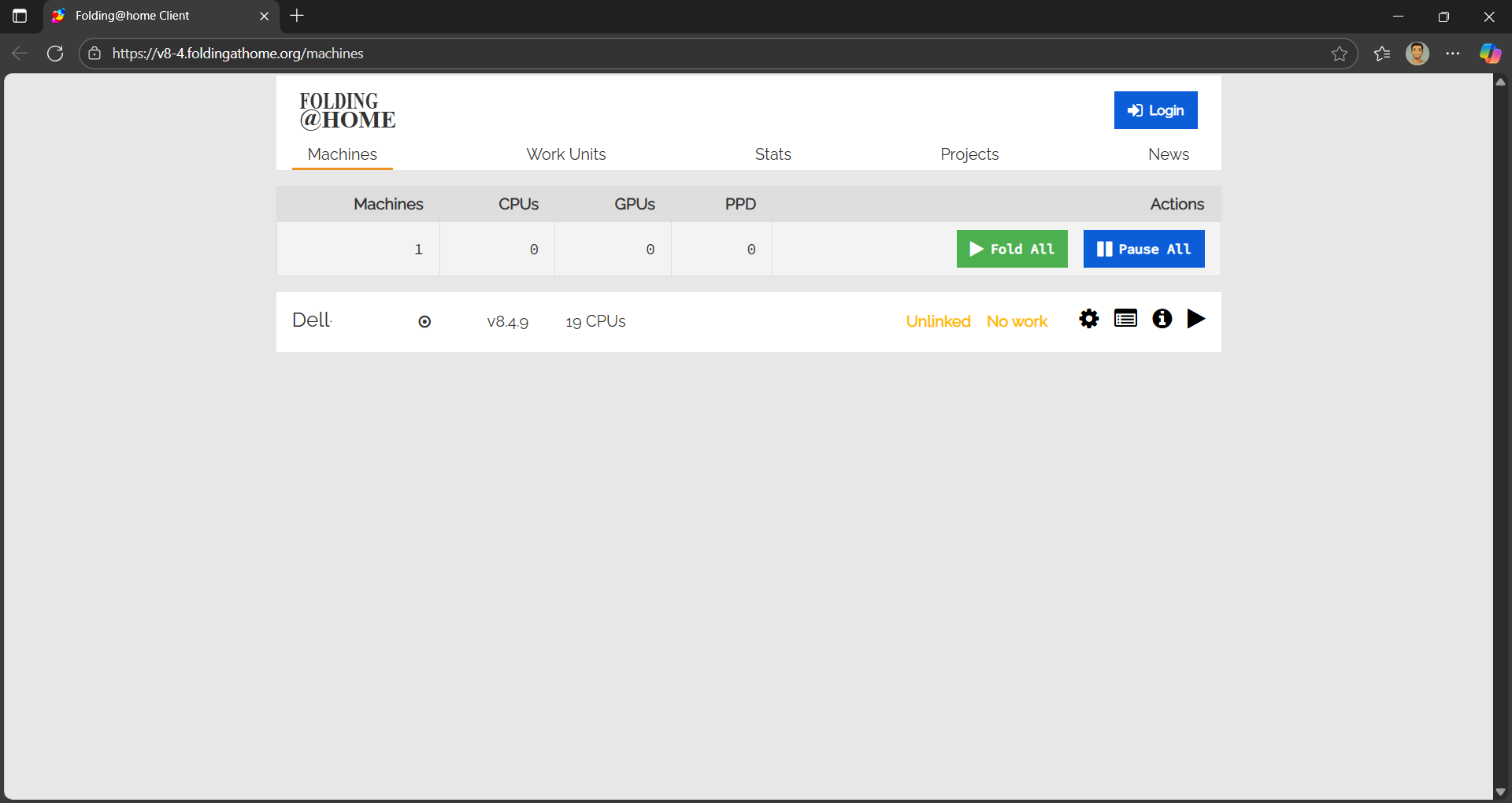Click the Login button
Image resolution: width=1512 pixels, height=803 pixels.
tap(1155, 110)
